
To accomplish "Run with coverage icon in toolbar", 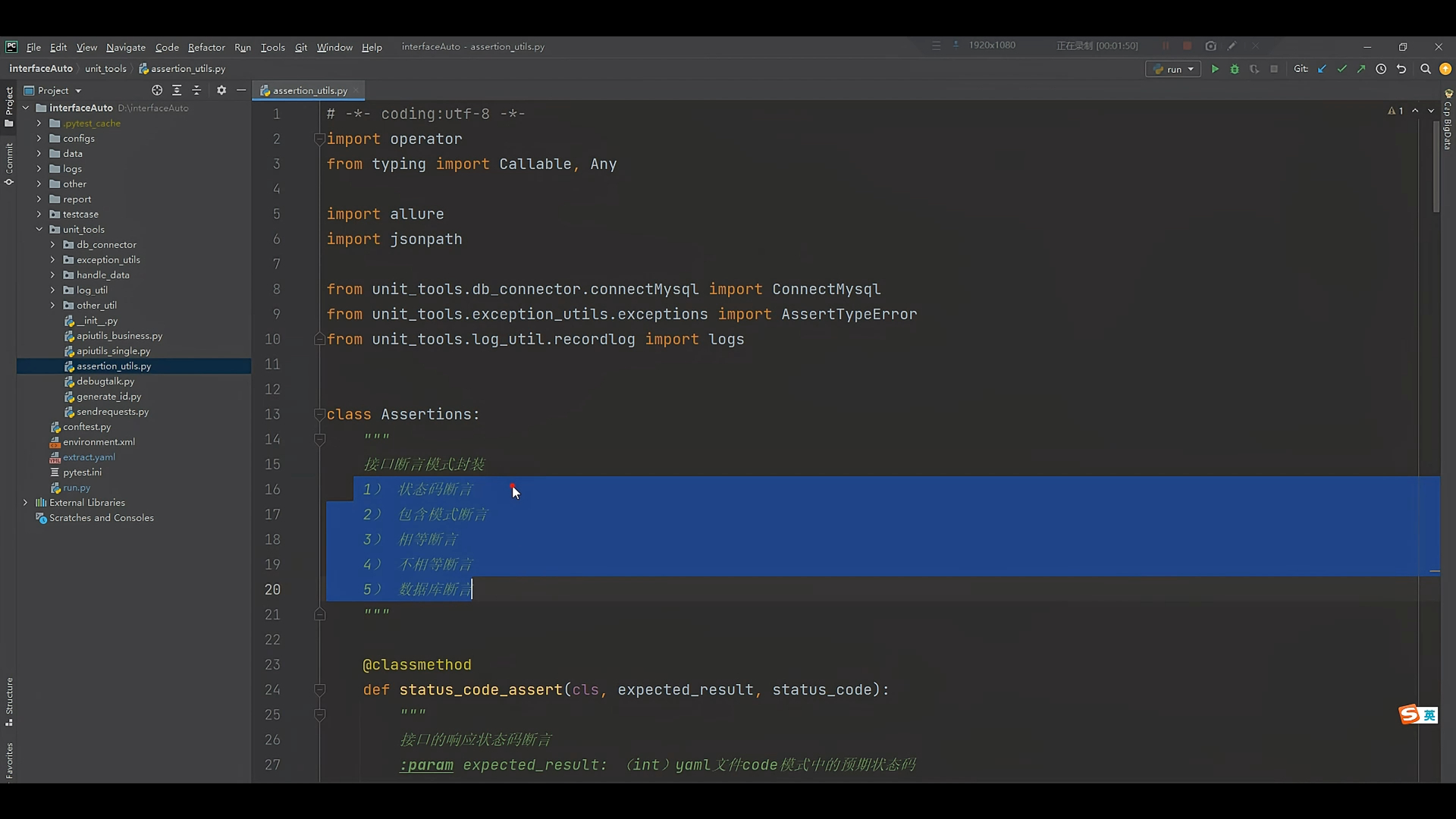I will pos(1254,69).
